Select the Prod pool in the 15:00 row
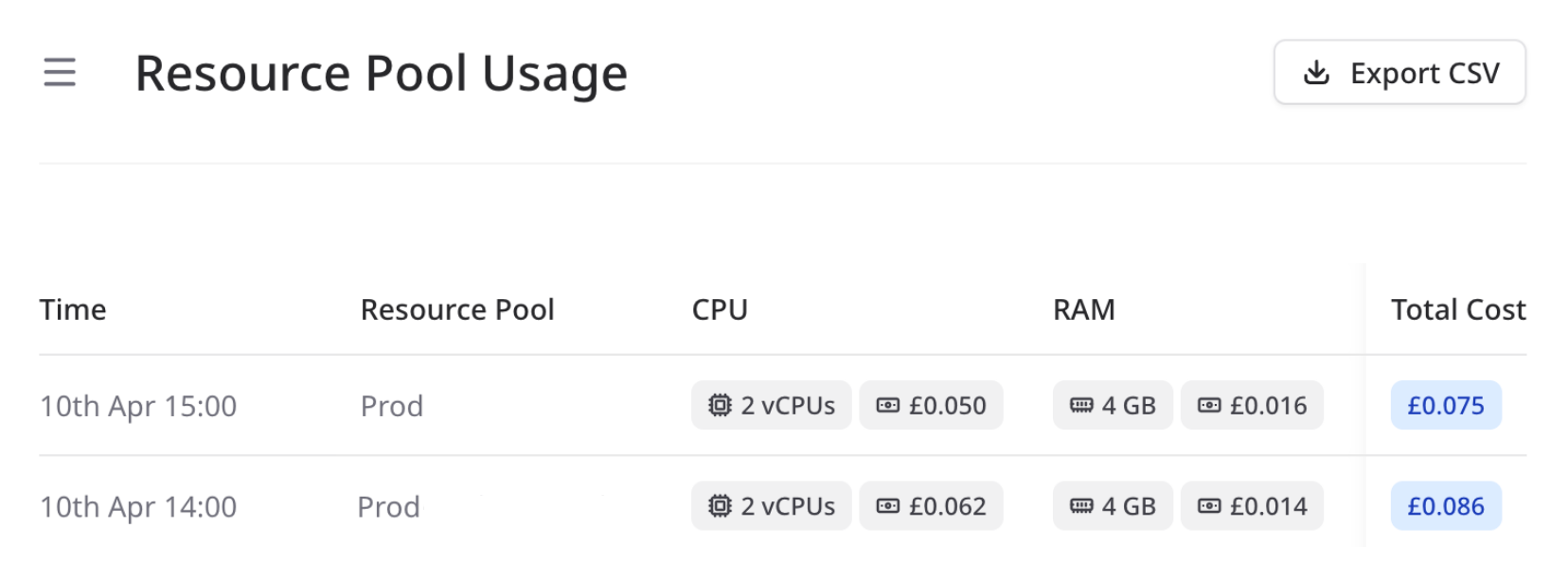Image resolution: width=1568 pixels, height=562 pixels. pos(391,405)
